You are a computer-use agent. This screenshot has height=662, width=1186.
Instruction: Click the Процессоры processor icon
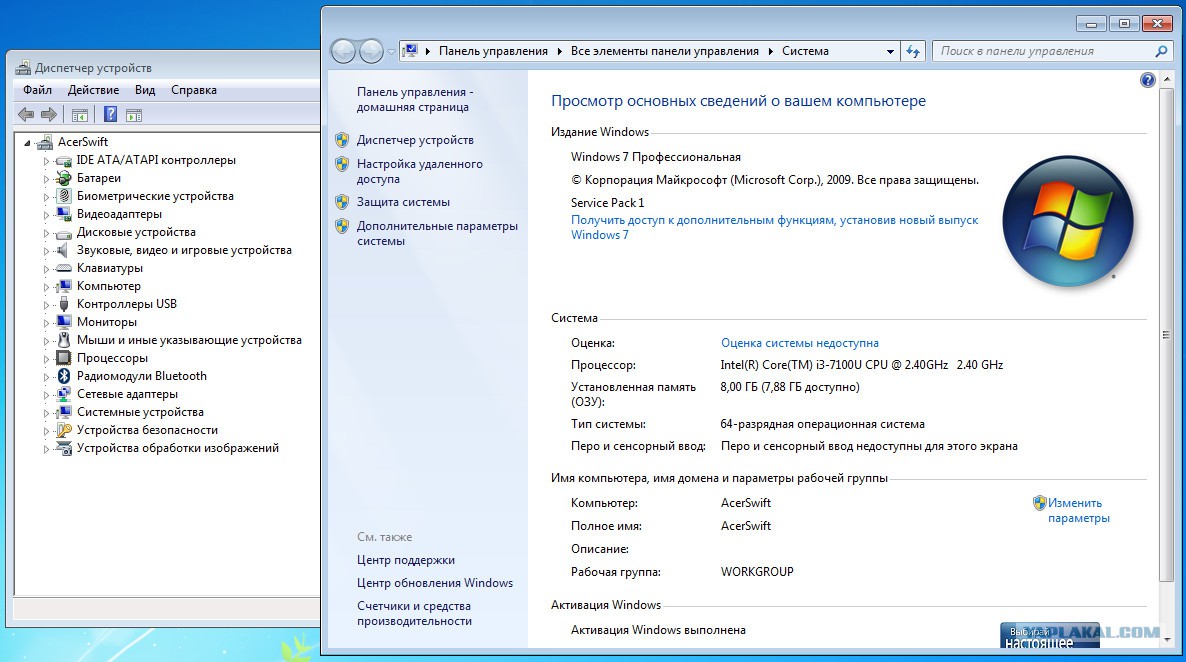click(x=64, y=358)
